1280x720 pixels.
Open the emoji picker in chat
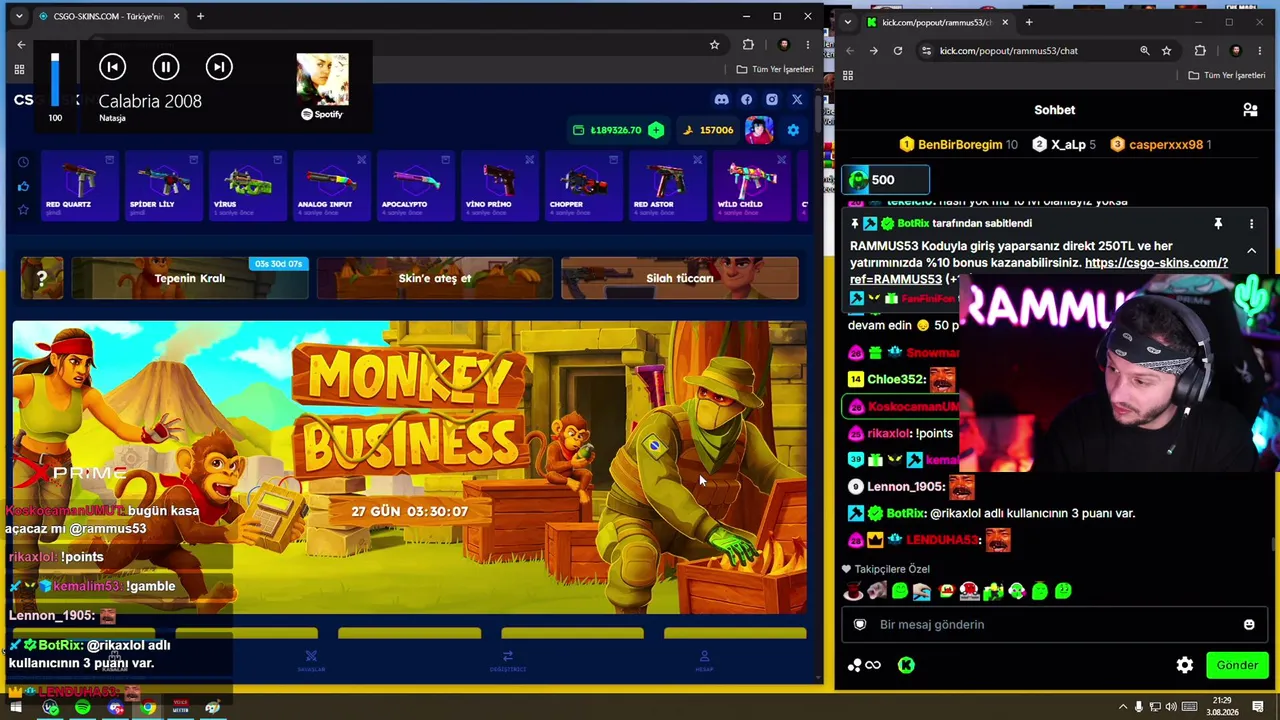[1249, 625]
